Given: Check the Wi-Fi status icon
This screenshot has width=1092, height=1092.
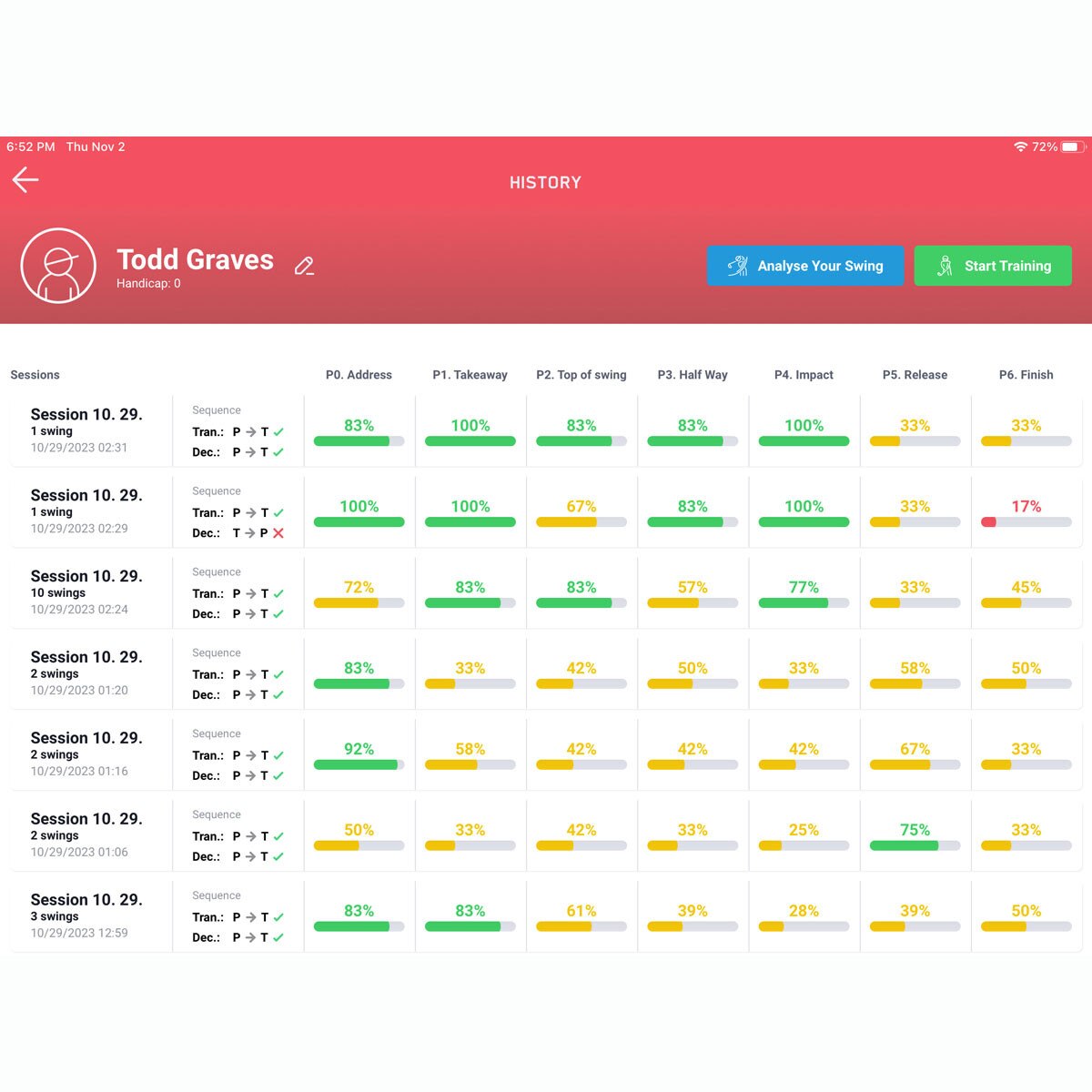Looking at the screenshot, I should pyautogui.click(x=1020, y=147).
